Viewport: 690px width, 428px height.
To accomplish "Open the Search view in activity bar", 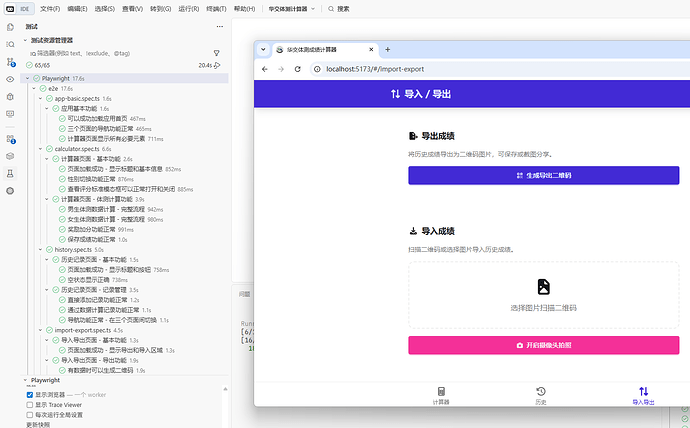I will (10, 44).
